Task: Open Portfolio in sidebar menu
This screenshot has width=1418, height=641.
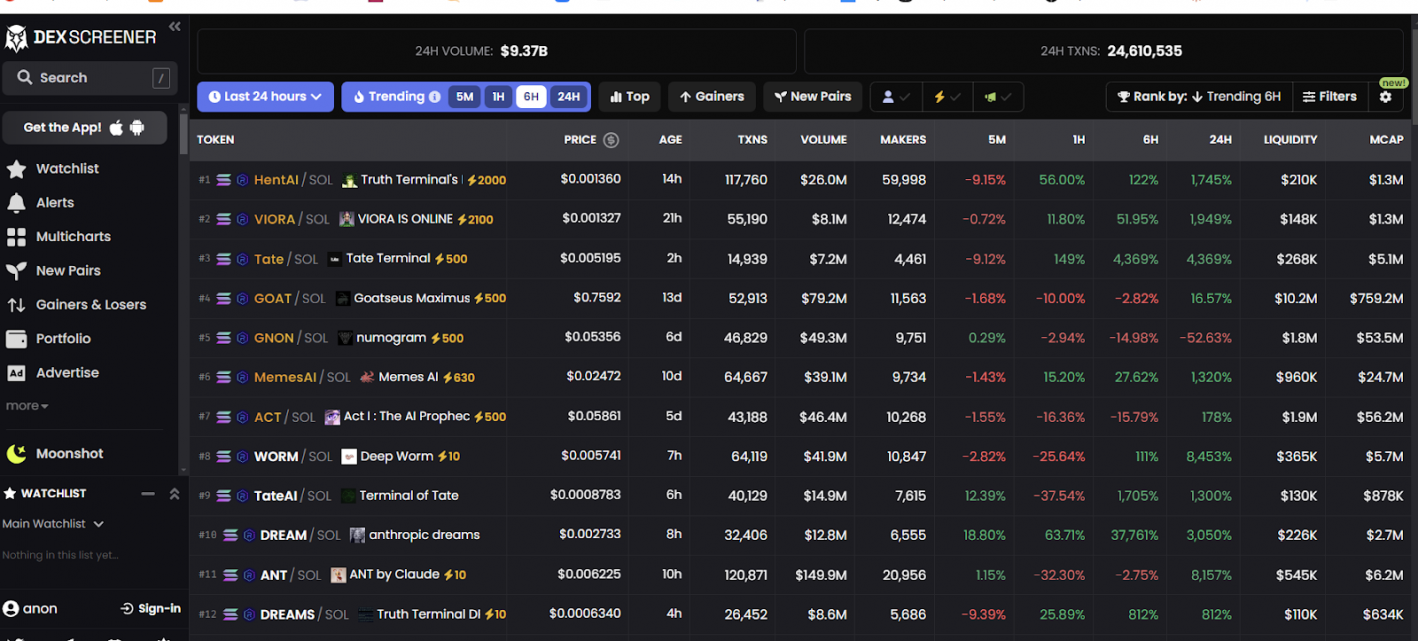Action: (63, 339)
